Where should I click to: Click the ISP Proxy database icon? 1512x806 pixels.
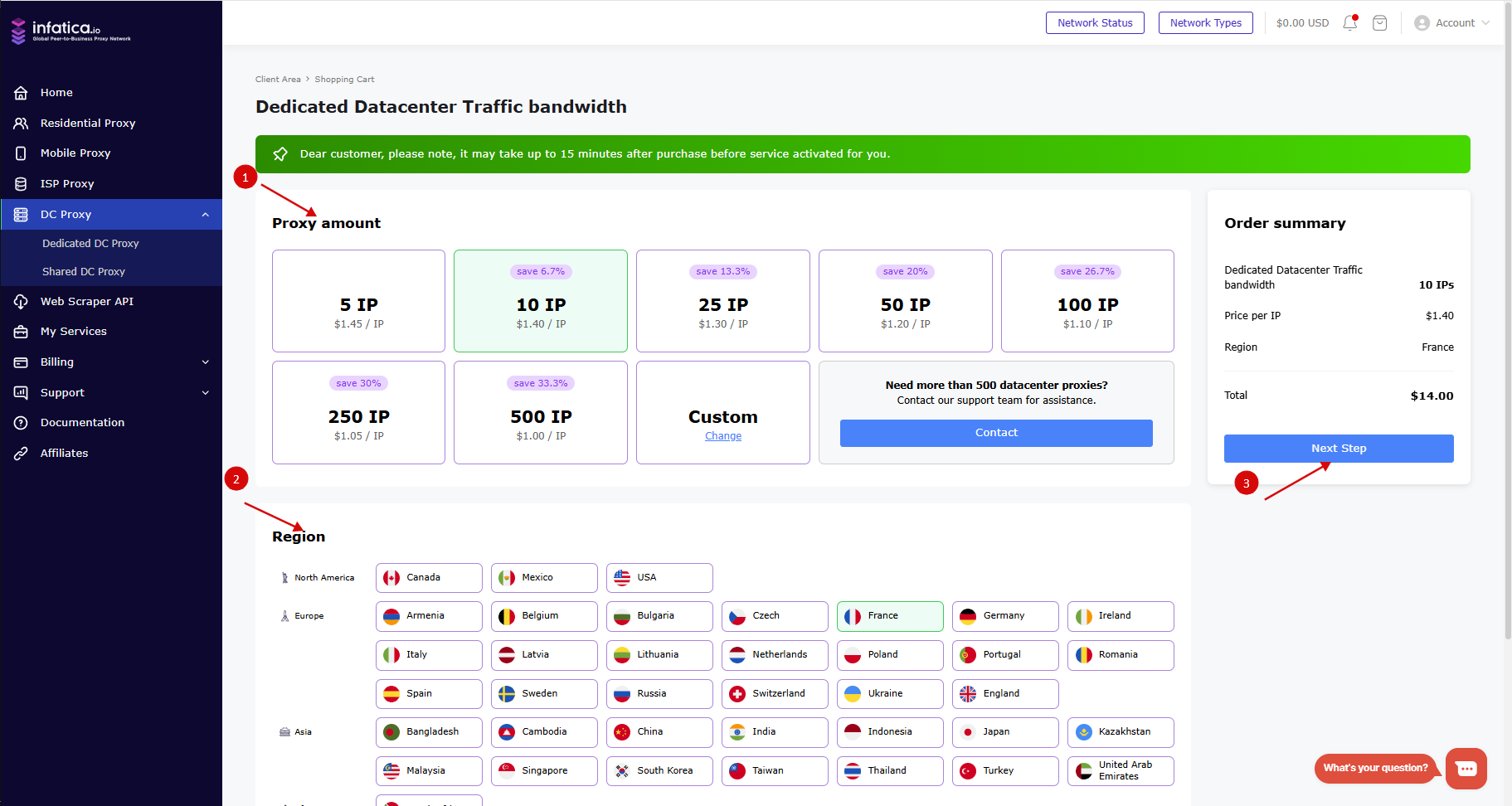[21, 184]
